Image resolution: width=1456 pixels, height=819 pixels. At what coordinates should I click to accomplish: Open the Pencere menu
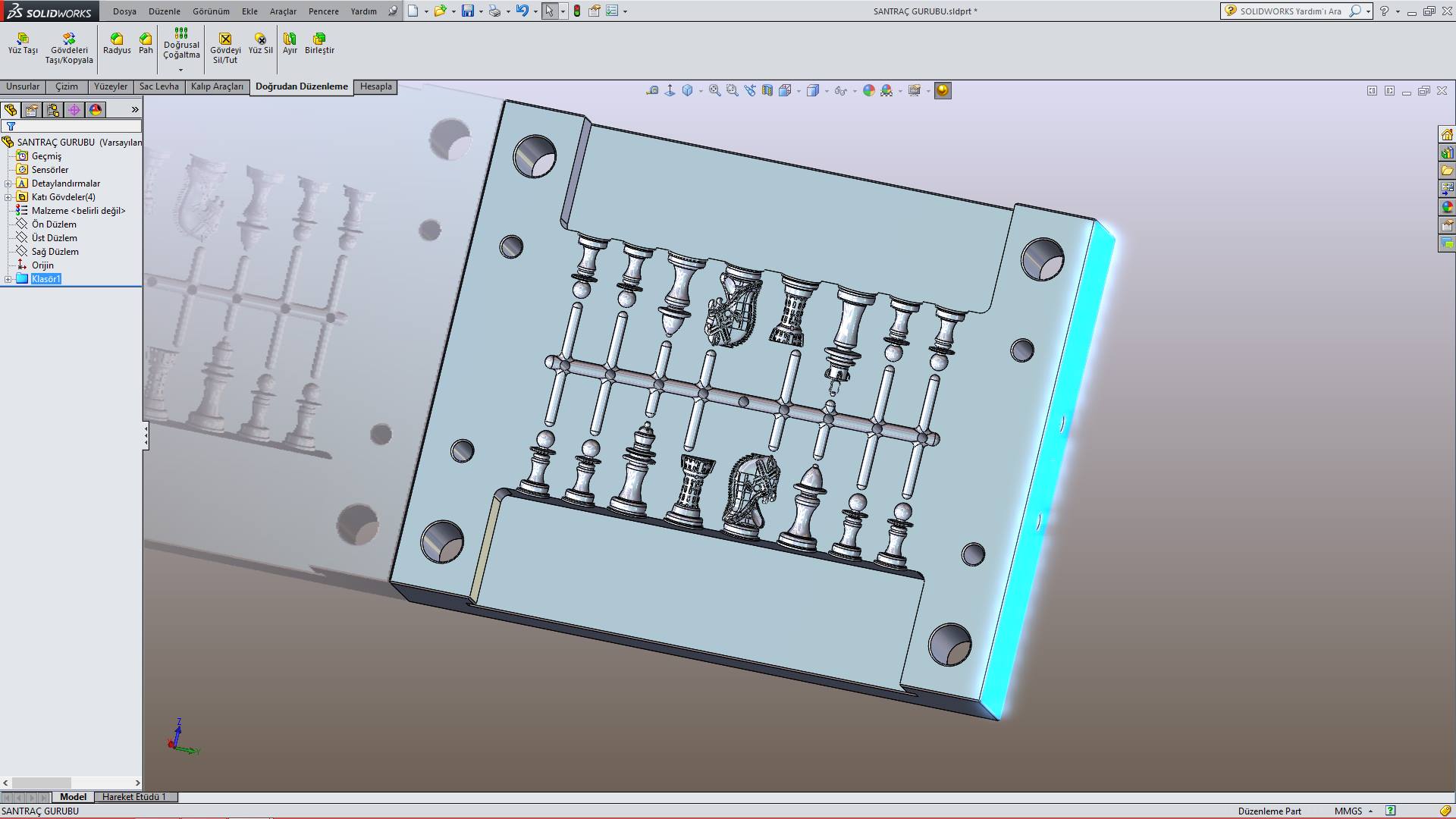click(x=324, y=11)
